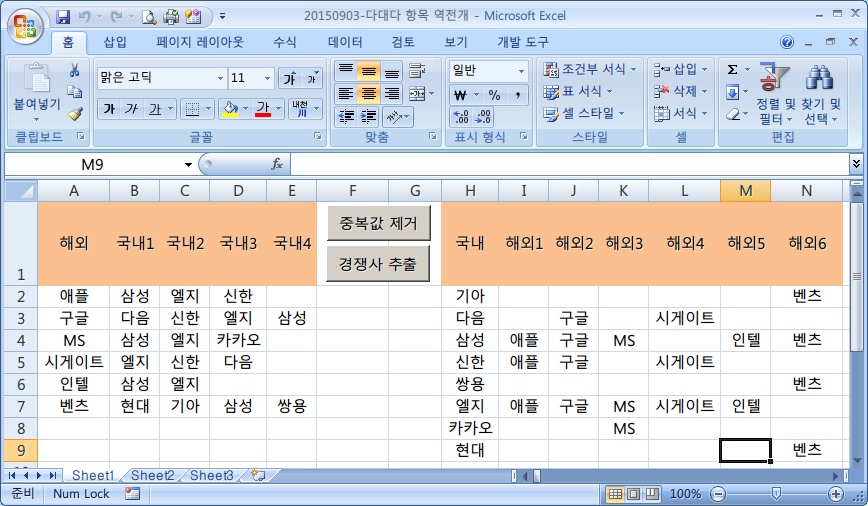This screenshot has width=868, height=506.
Task: Copy selection with the copy icon
Action: 74,92
